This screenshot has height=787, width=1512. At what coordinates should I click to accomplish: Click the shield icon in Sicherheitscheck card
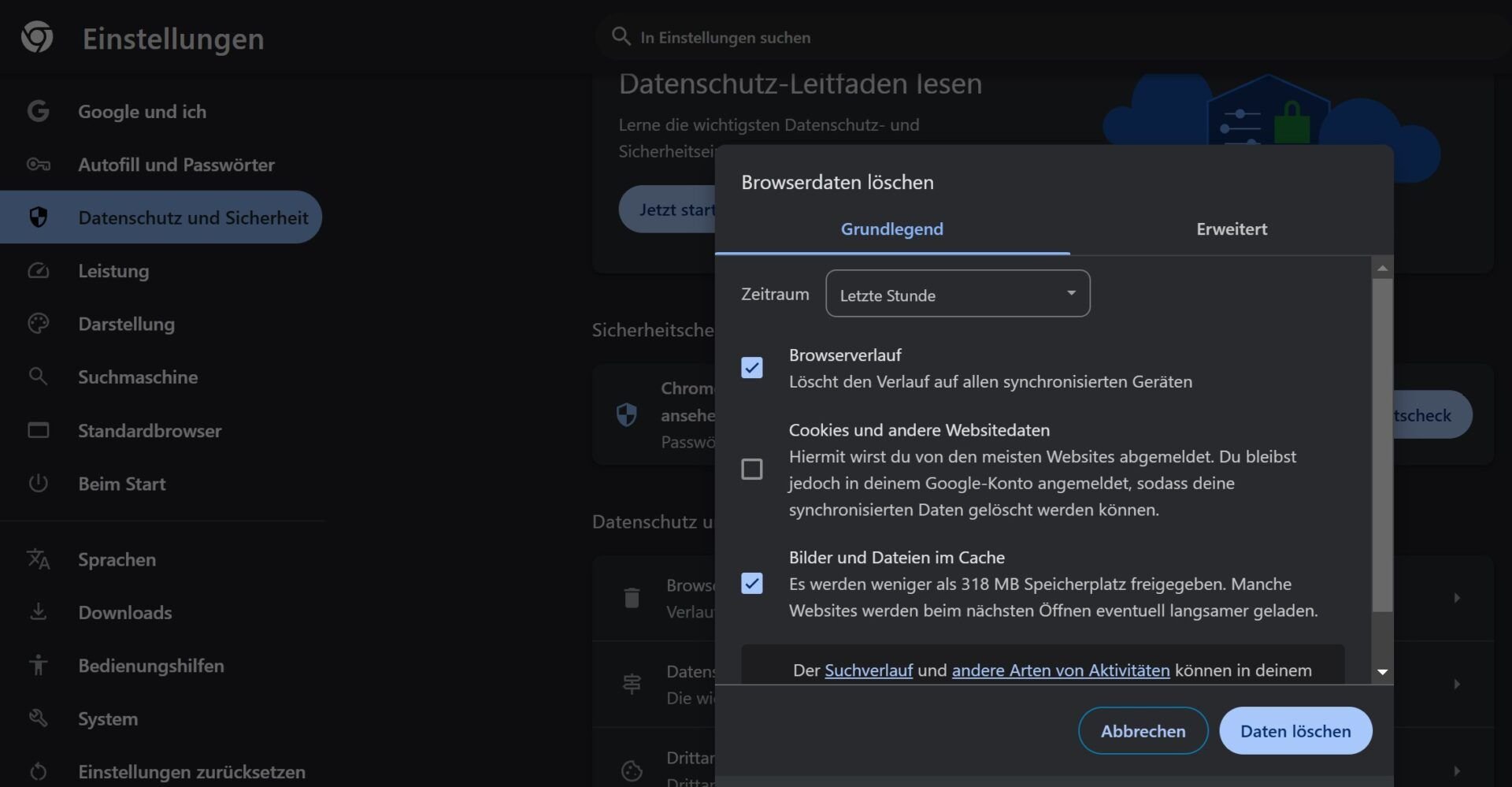pos(626,414)
